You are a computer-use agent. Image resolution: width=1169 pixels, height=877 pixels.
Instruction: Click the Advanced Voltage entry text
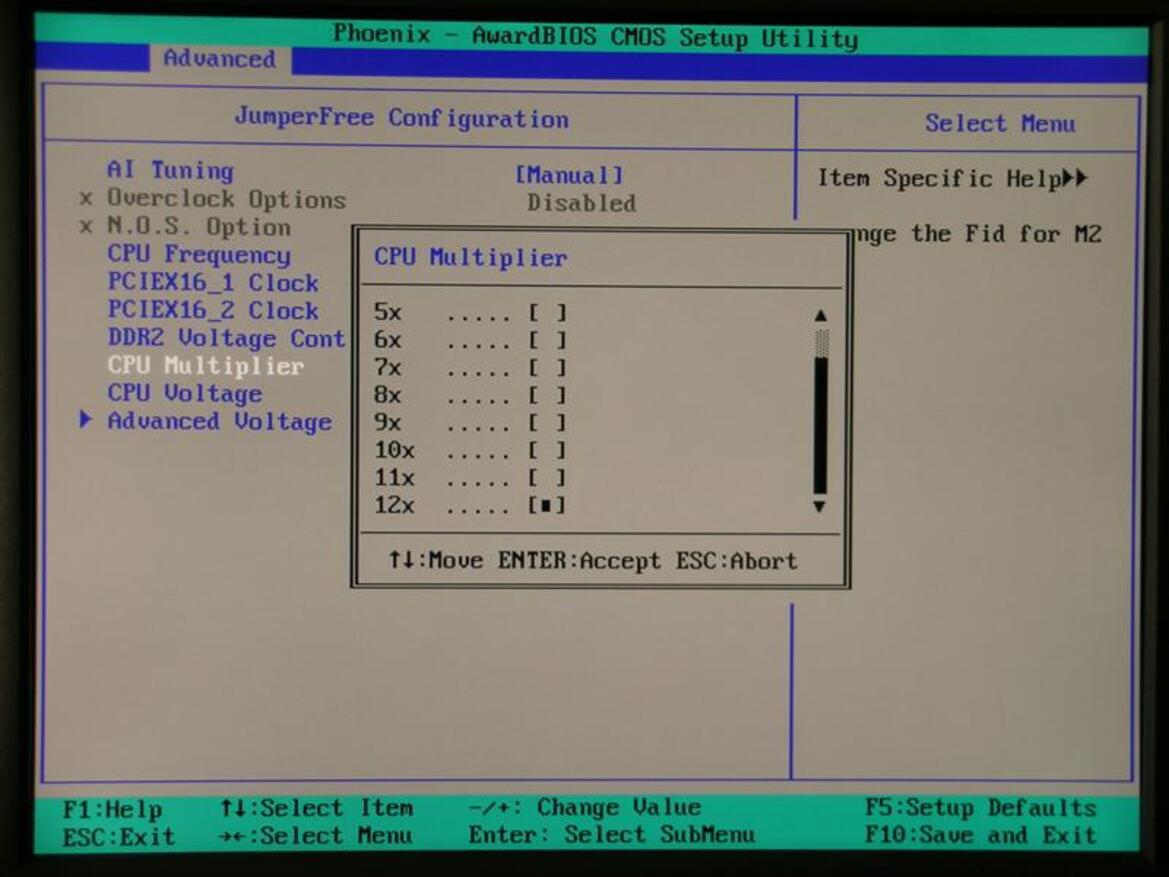[220, 421]
